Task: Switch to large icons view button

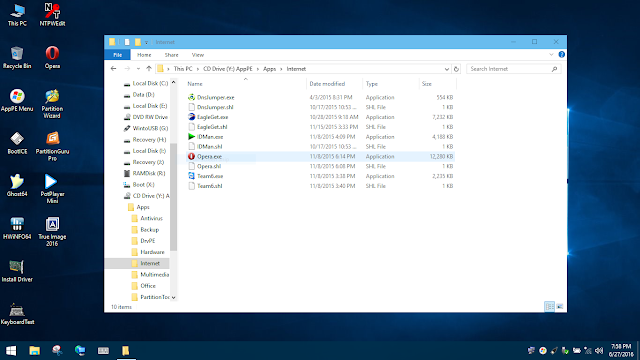Action: coord(560,307)
